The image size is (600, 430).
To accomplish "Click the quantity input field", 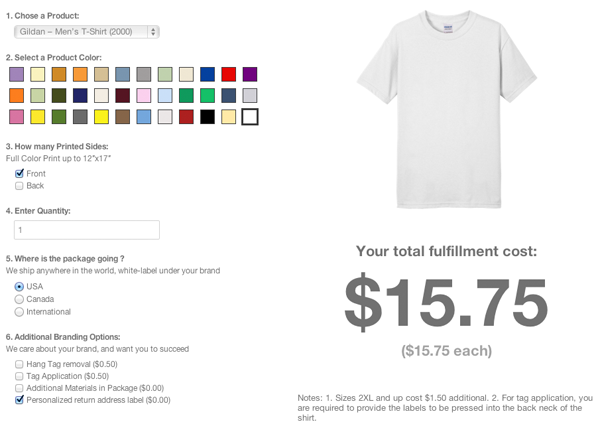I will 87,230.
